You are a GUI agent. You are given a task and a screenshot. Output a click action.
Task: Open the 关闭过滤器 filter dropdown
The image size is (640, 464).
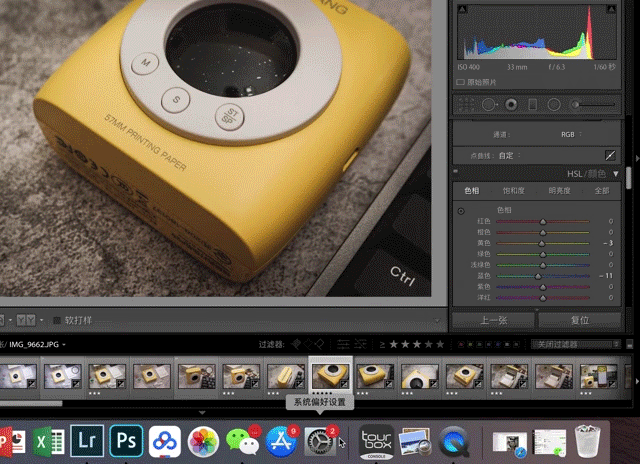coord(575,345)
